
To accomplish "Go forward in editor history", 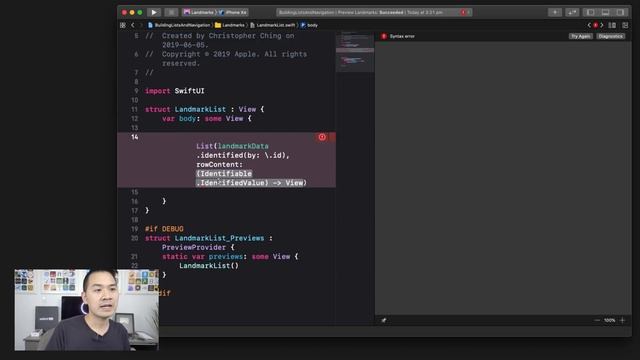I will point(141,25).
